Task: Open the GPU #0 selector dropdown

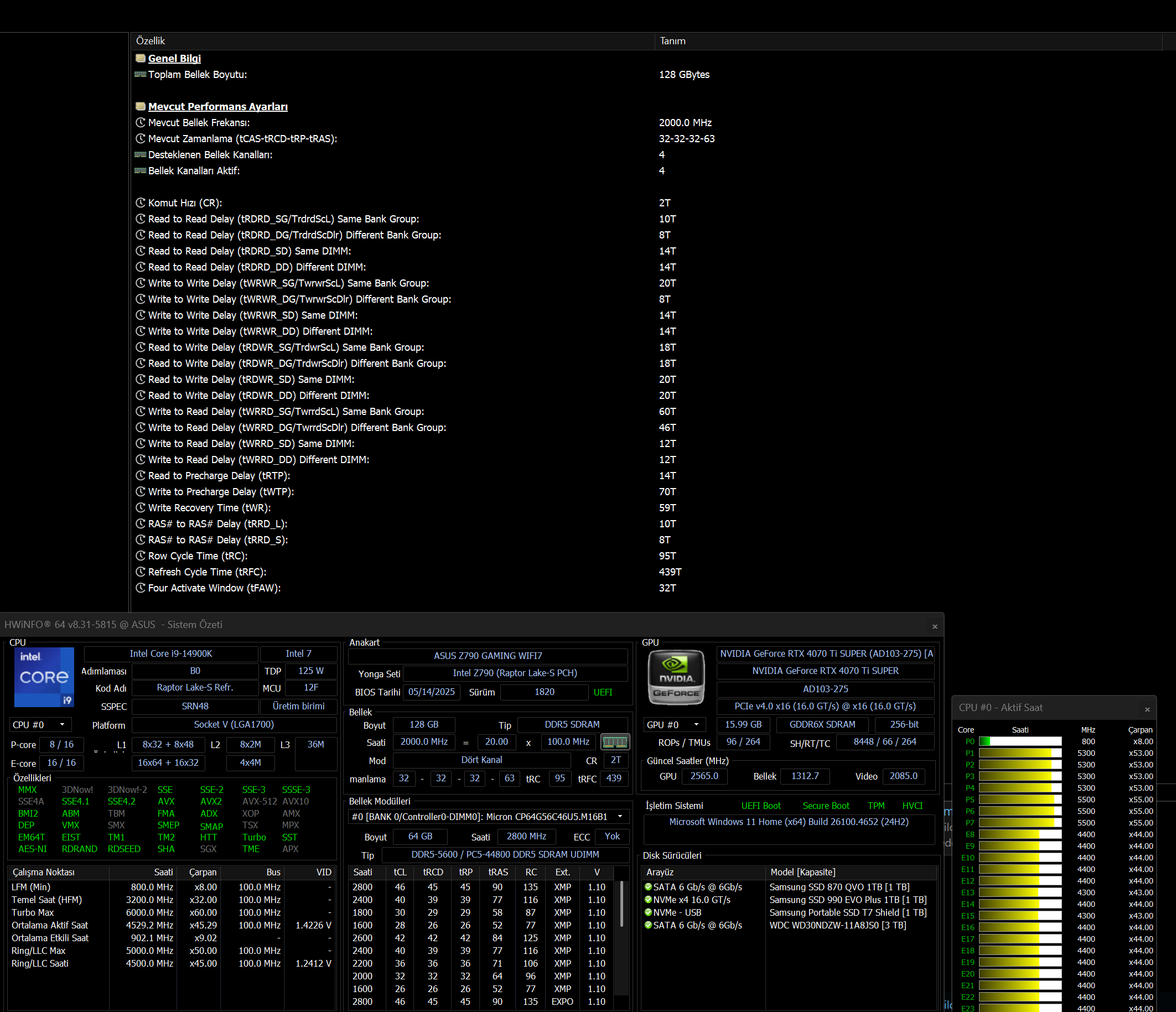Action: click(675, 725)
